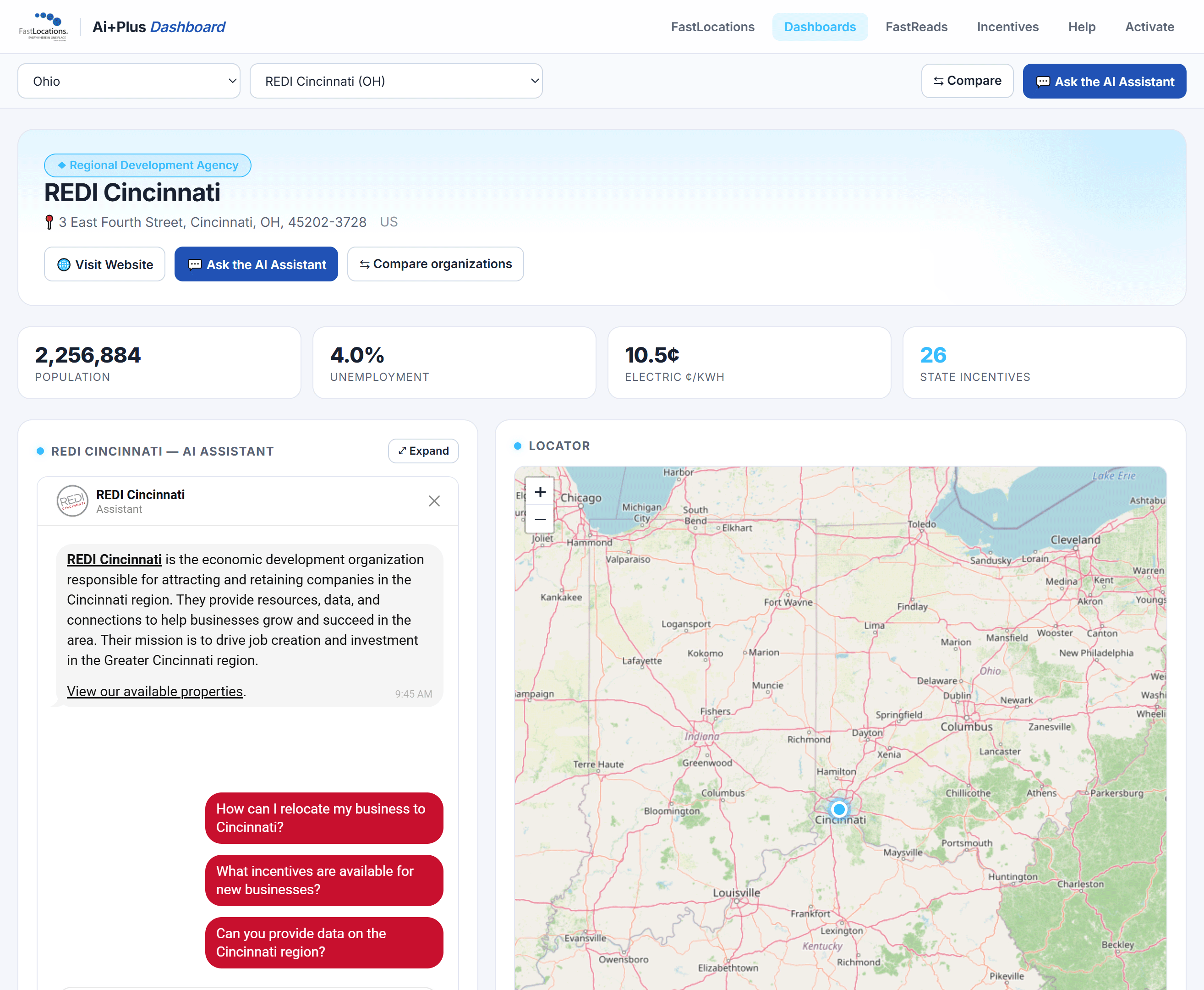Expand the AI assistant panel

(x=424, y=451)
